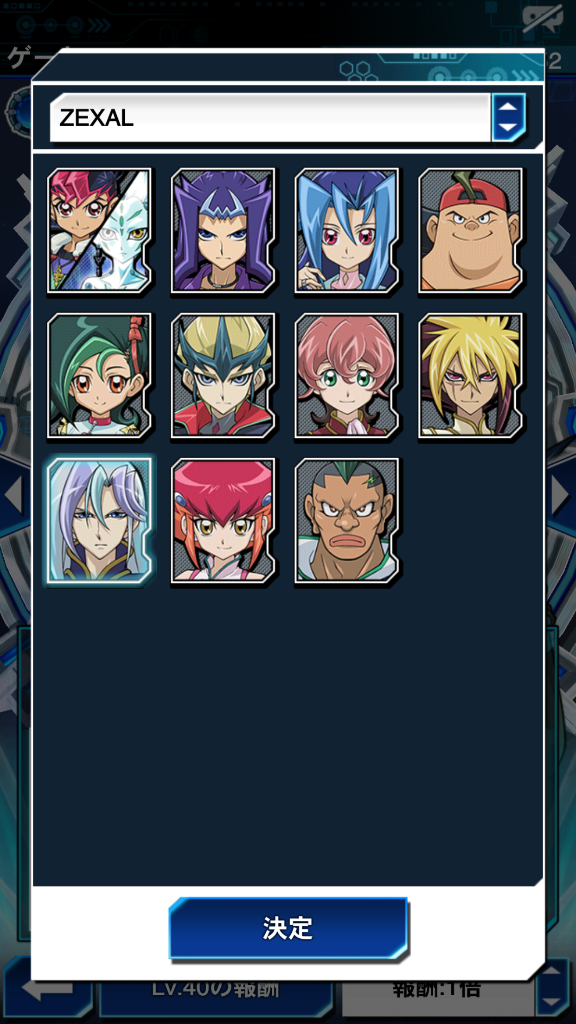Pick the pink-haired character with green eyes
This screenshot has width=576, height=1024.
(x=347, y=375)
